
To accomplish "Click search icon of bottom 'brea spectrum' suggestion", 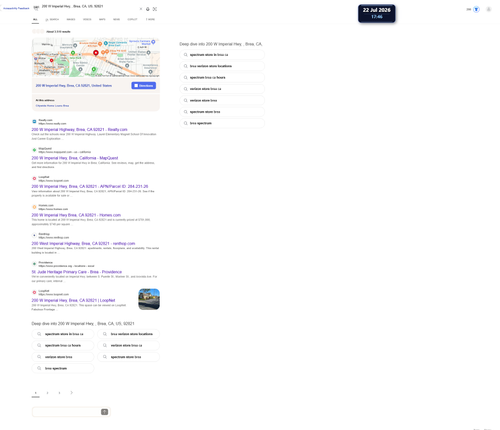I will click(x=39, y=368).
